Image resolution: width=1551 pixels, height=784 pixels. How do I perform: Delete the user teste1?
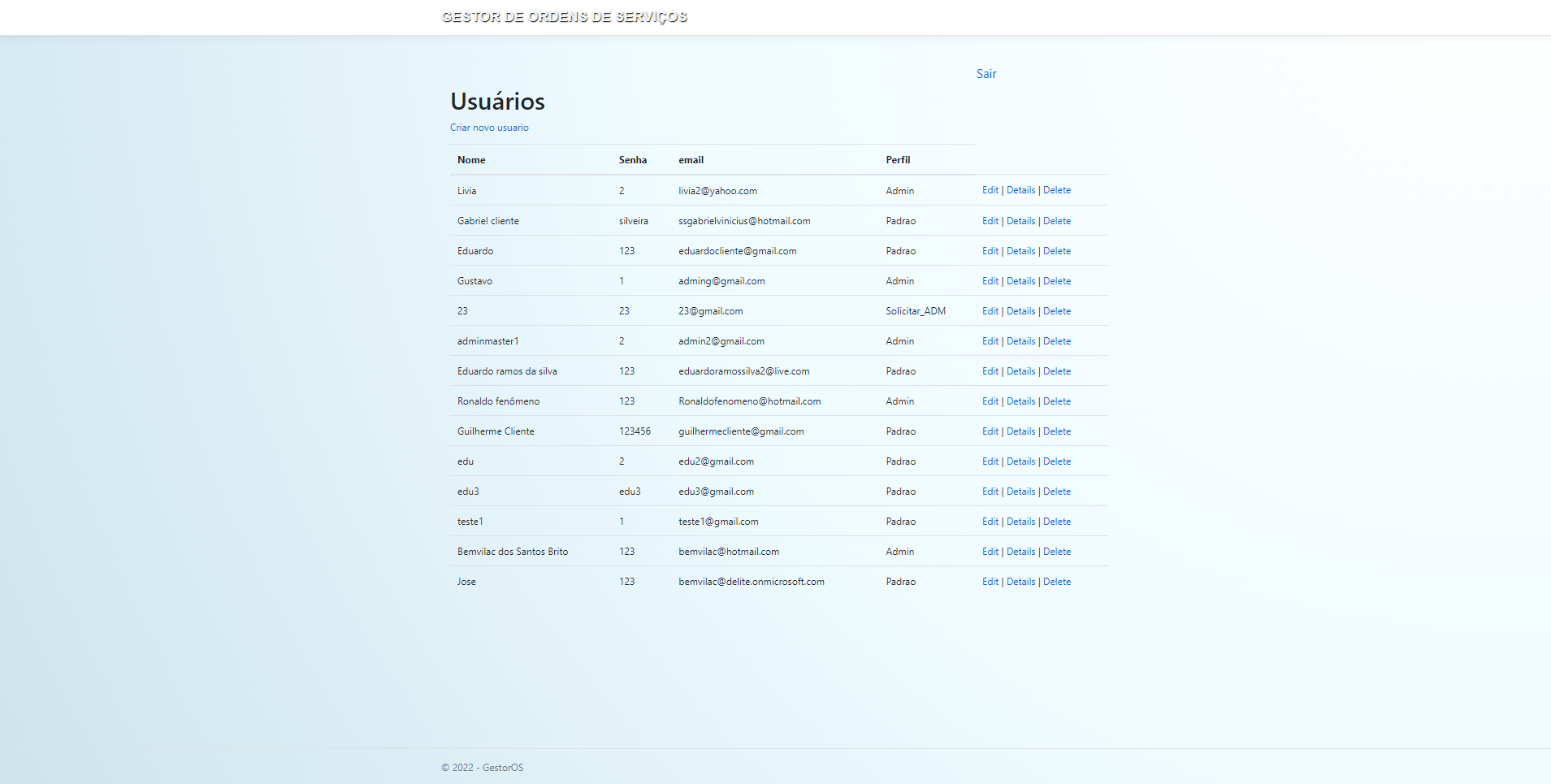[x=1057, y=521]
